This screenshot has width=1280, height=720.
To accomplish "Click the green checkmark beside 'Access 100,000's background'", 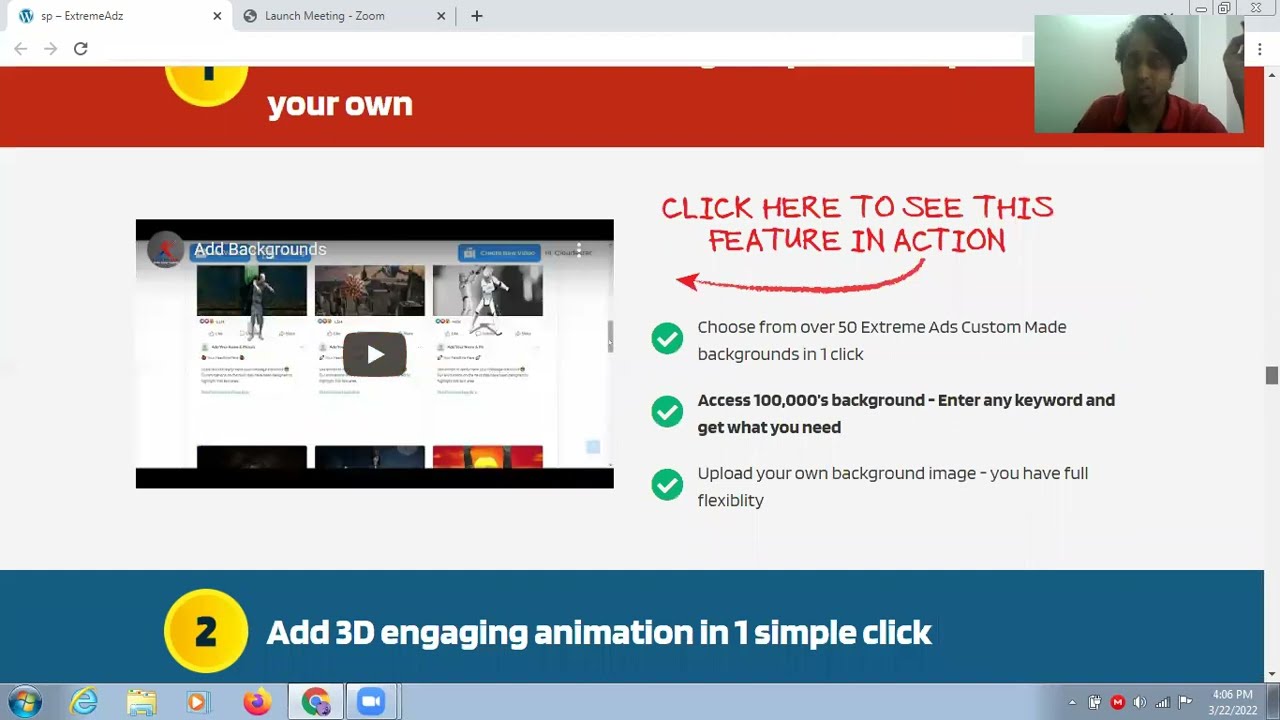I will click(667, 412).
